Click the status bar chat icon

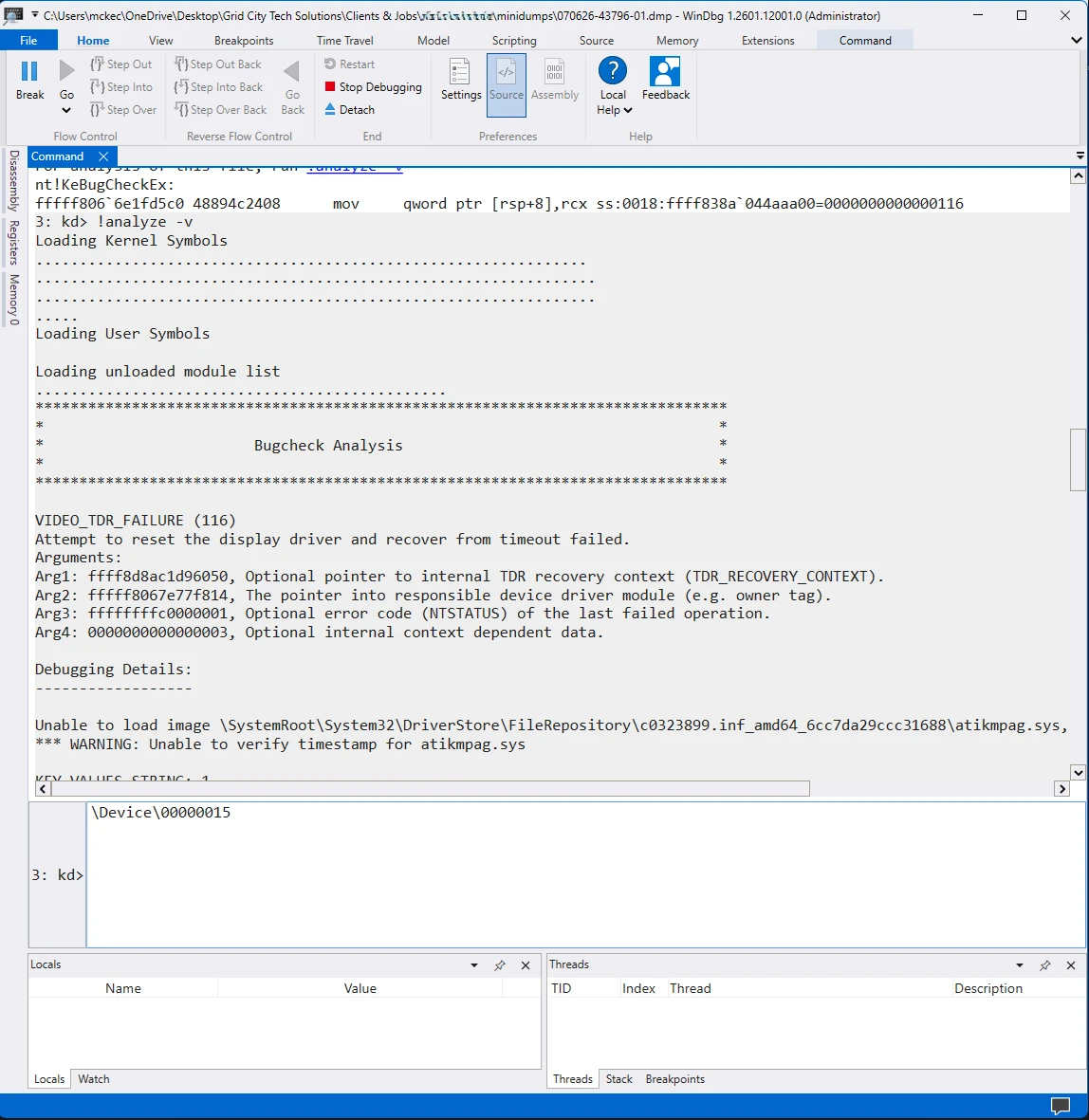[x=1061, y=1106]
